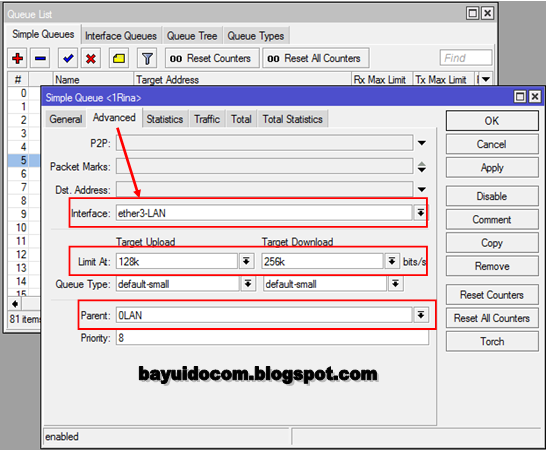The height and width of the screenshot is (450, 547).
Task: Click the Priority field with value 8
Action: click(272, 338)
